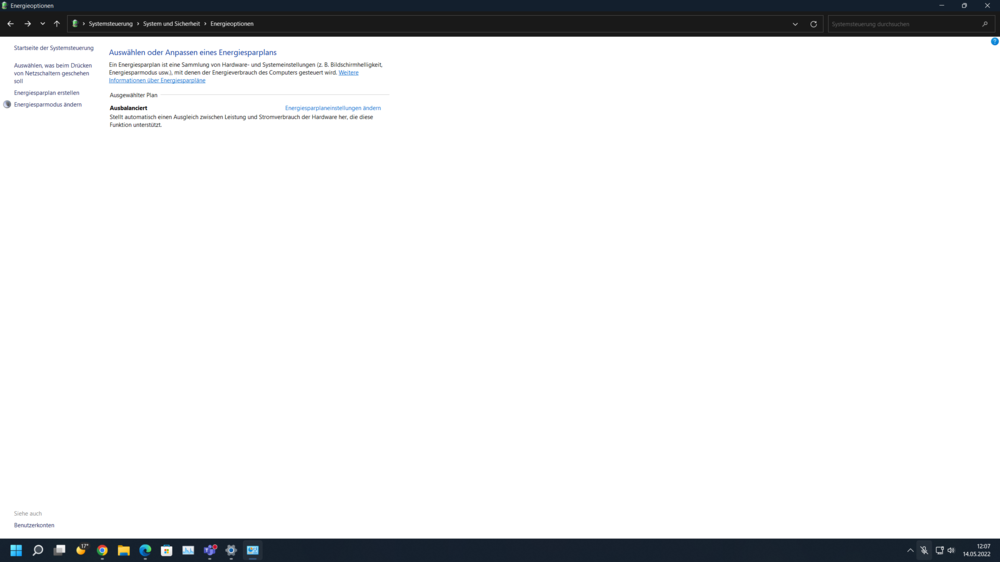
Task: Select System und Sicherheit breadcrumb
Action: click(x=171, y=24)
